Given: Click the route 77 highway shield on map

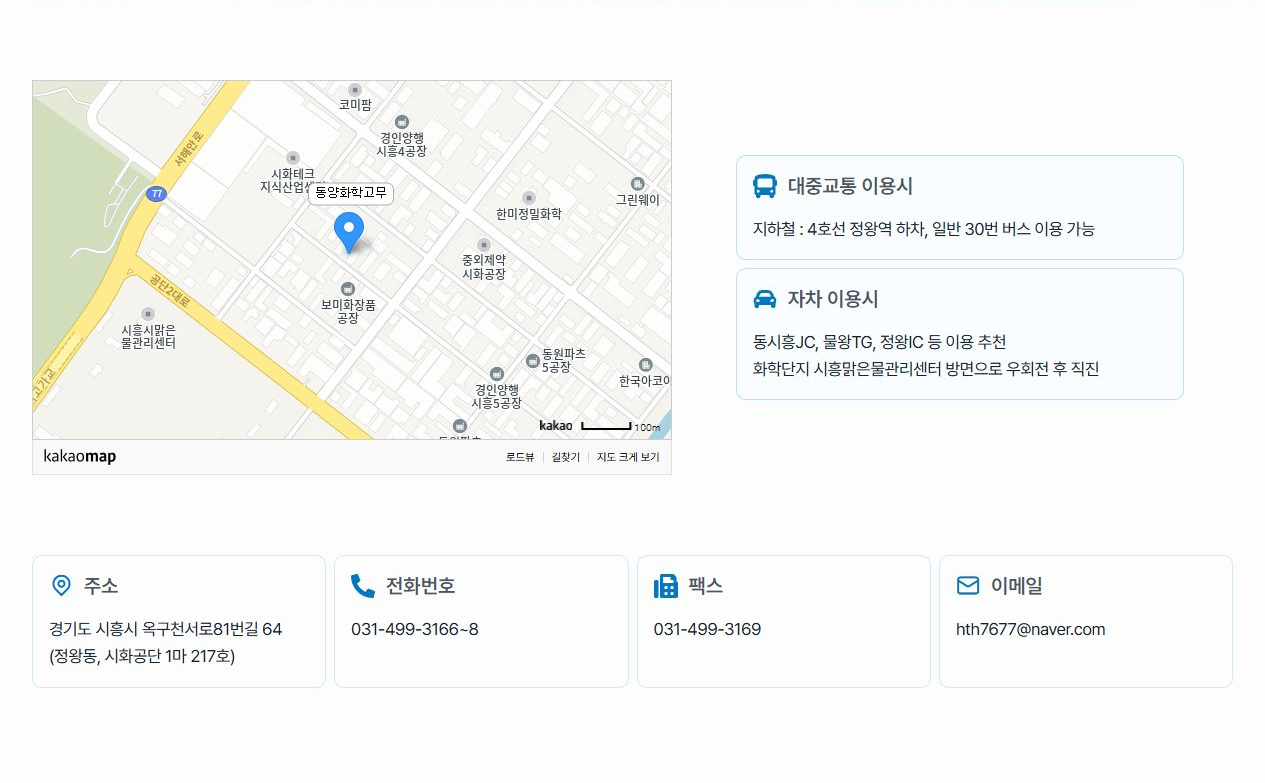Looking at the screenshot, I should [x=155, y=194].
